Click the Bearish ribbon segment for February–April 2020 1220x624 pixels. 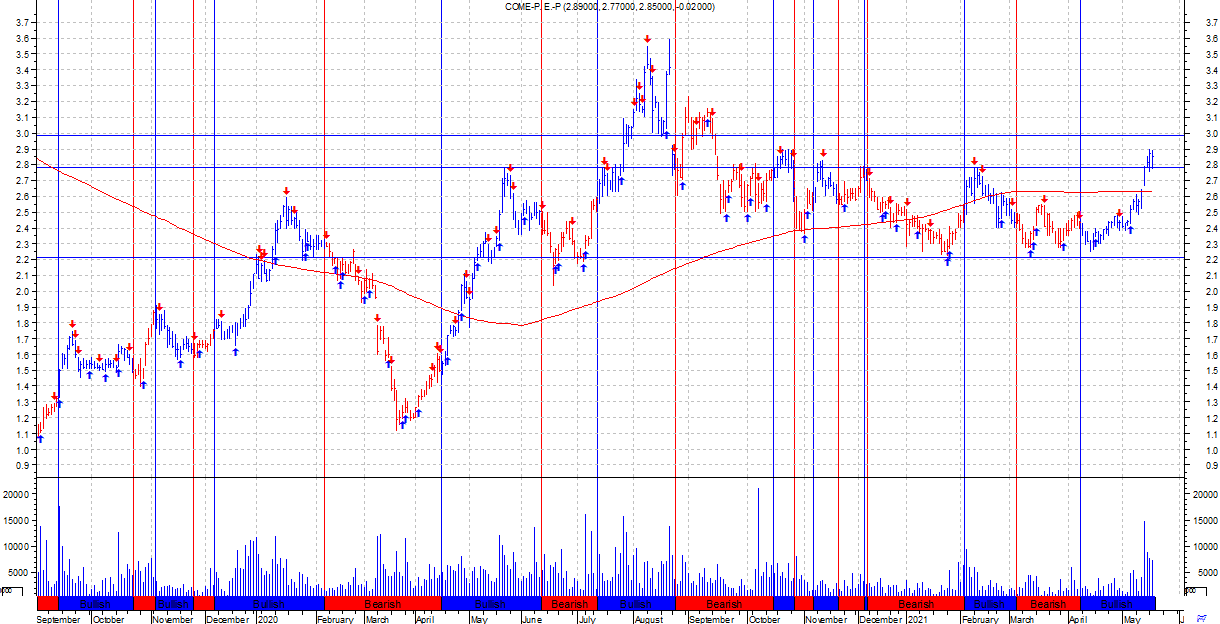[382, 603]
